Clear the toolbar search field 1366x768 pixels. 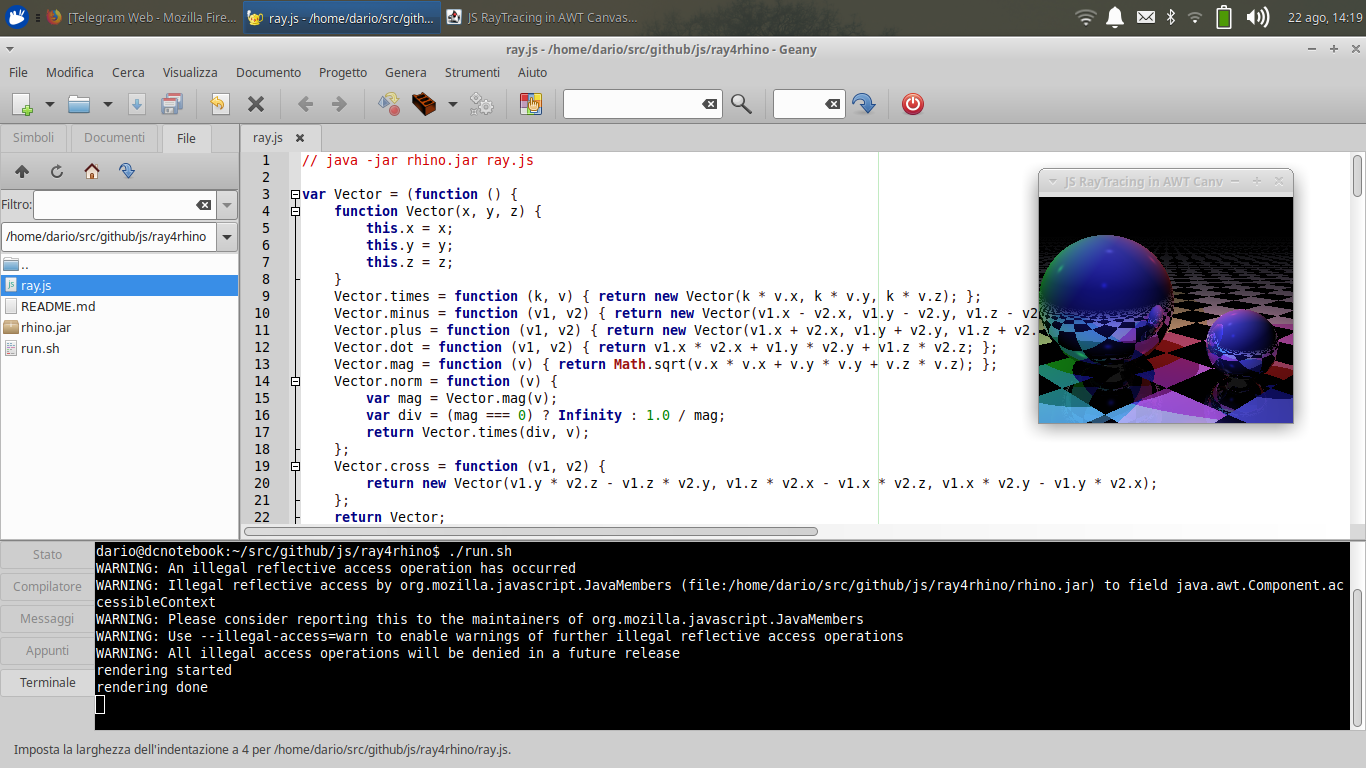pos(709,104)
